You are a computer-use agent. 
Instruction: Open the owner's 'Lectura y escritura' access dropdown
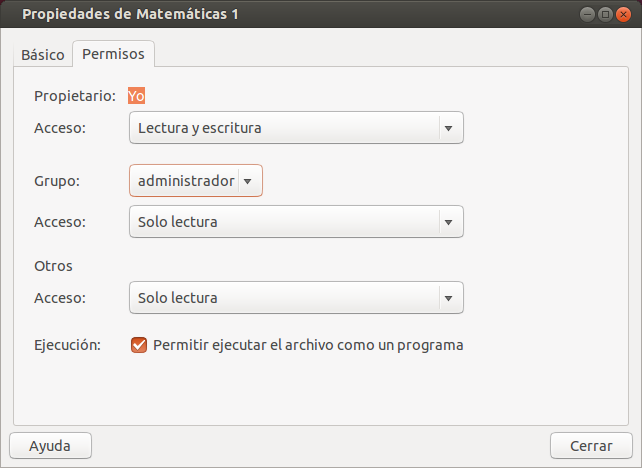click(x=296, y=128)
